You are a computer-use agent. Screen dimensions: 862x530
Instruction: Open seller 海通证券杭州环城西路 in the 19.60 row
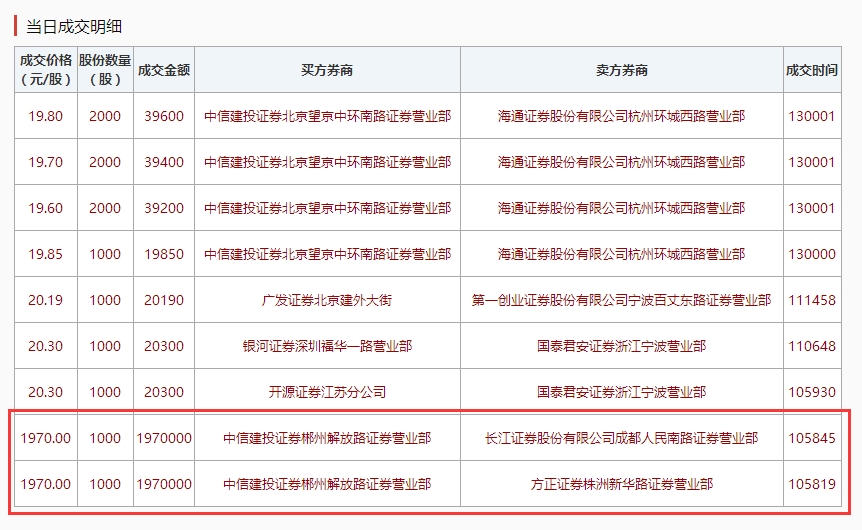[622, 208]
